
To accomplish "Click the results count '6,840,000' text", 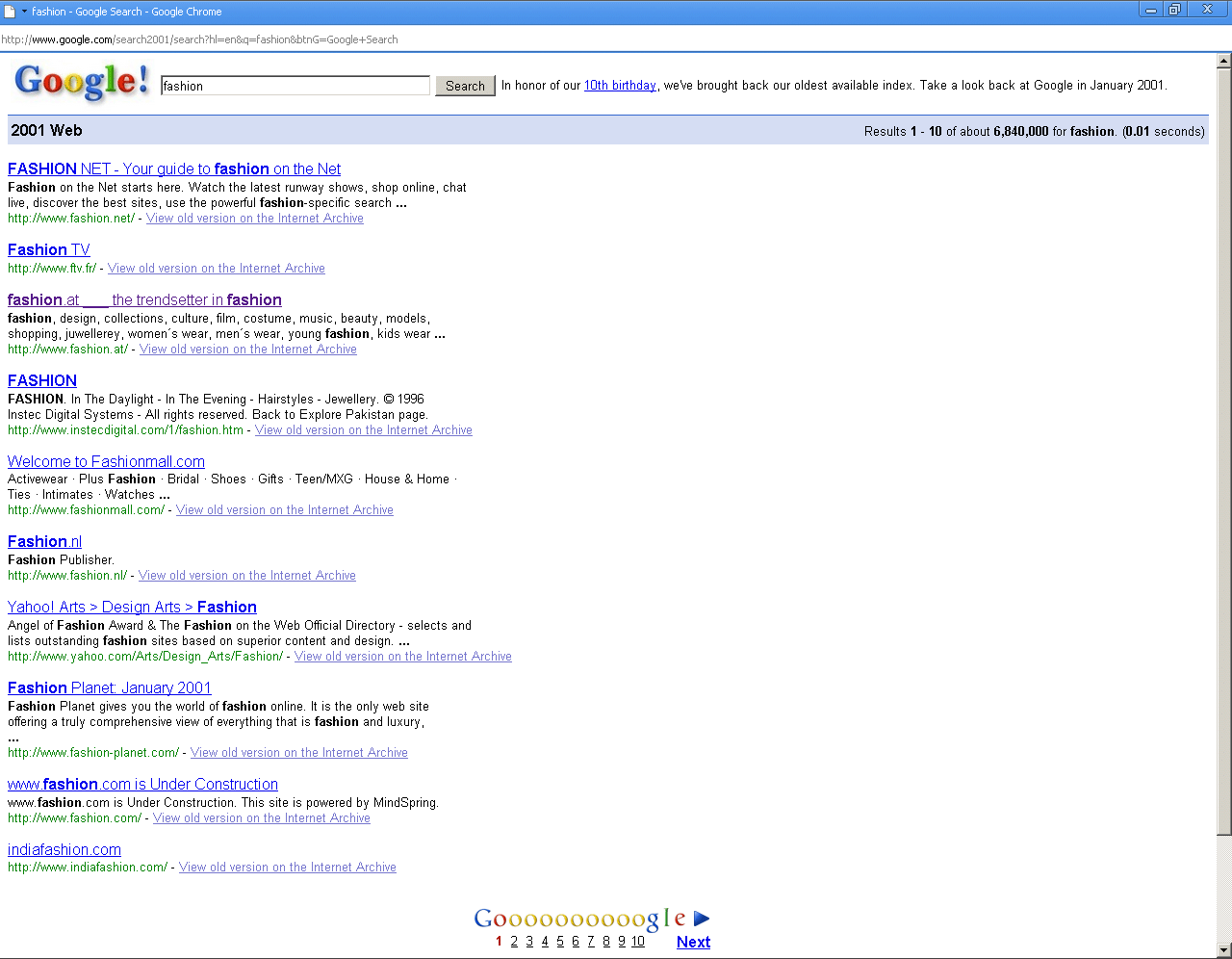I will coord(1021,131).
